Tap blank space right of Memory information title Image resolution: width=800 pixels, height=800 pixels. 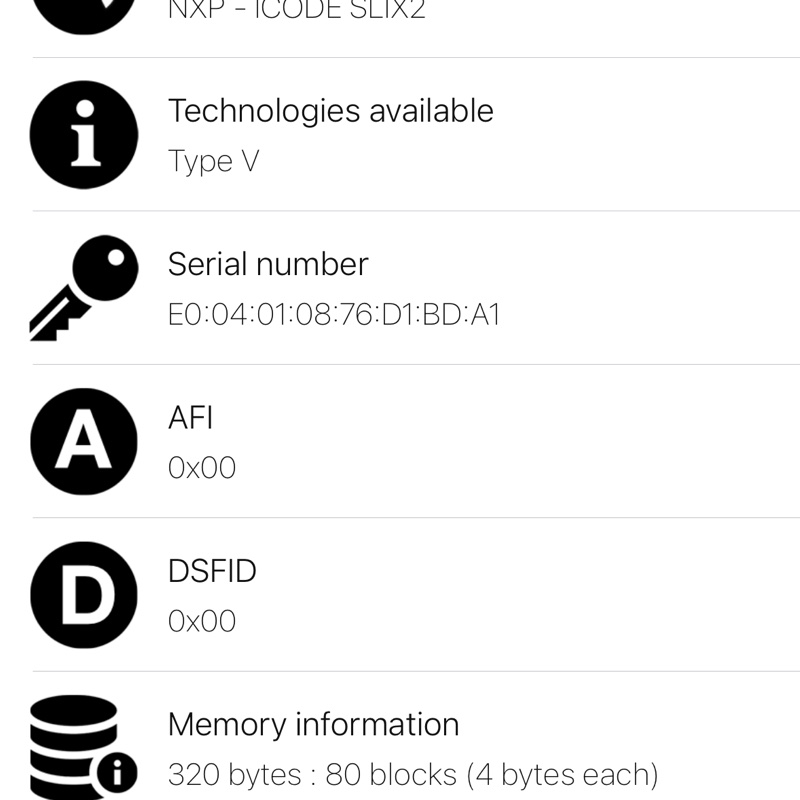pyautogui.click(x=630, y=724)
